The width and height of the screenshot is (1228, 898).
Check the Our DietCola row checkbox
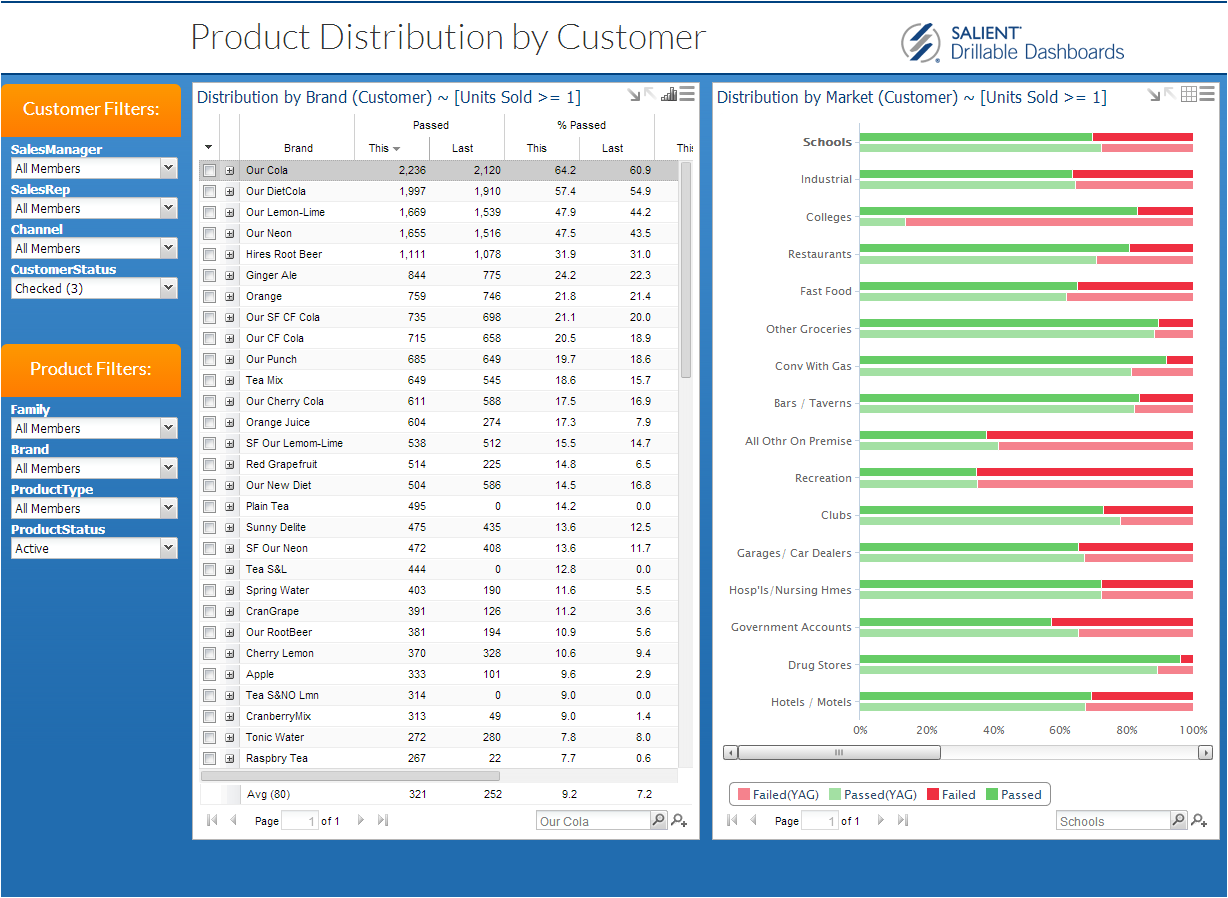(x=209, y=191)
